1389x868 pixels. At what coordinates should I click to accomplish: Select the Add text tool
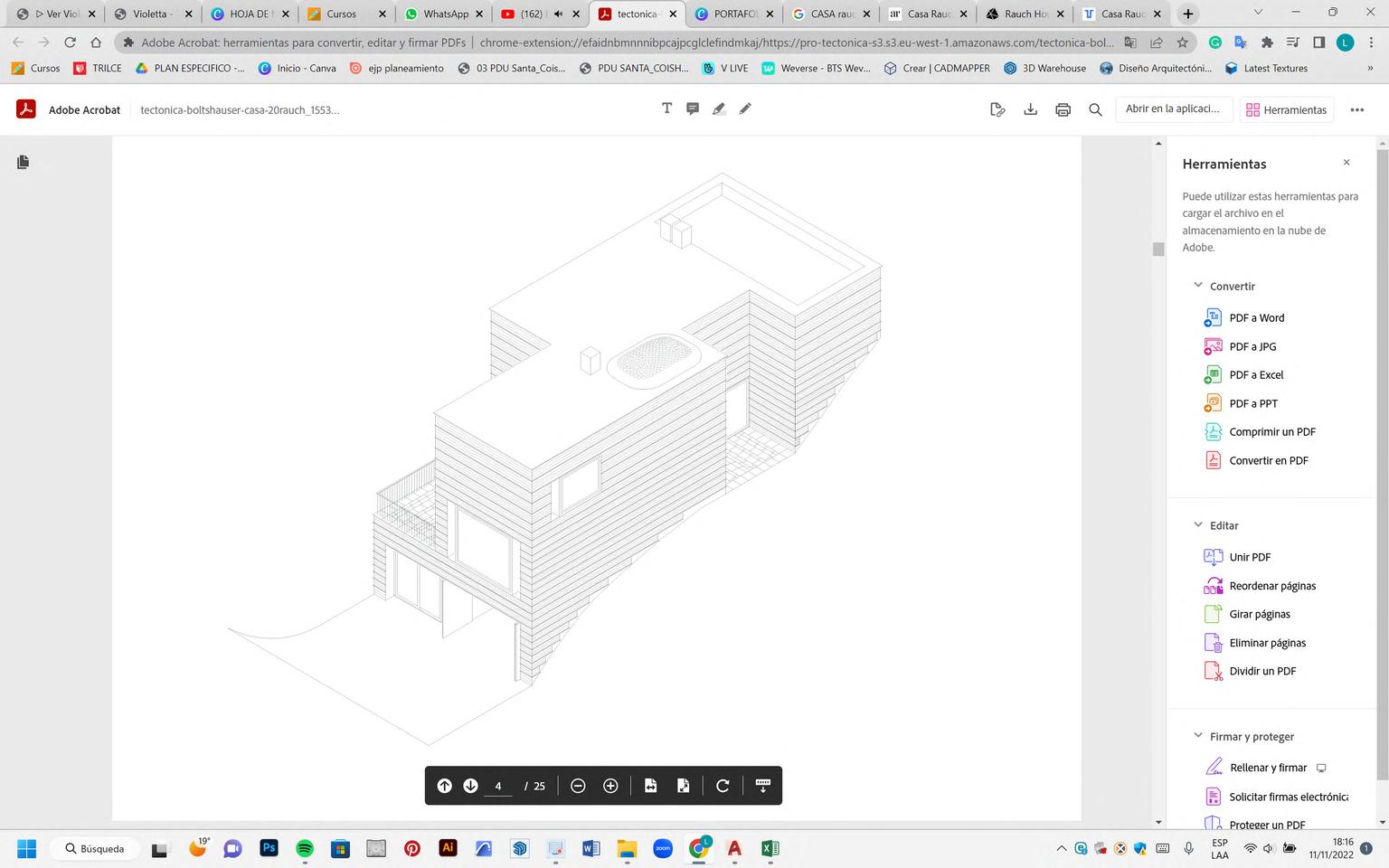coord(666,108)
